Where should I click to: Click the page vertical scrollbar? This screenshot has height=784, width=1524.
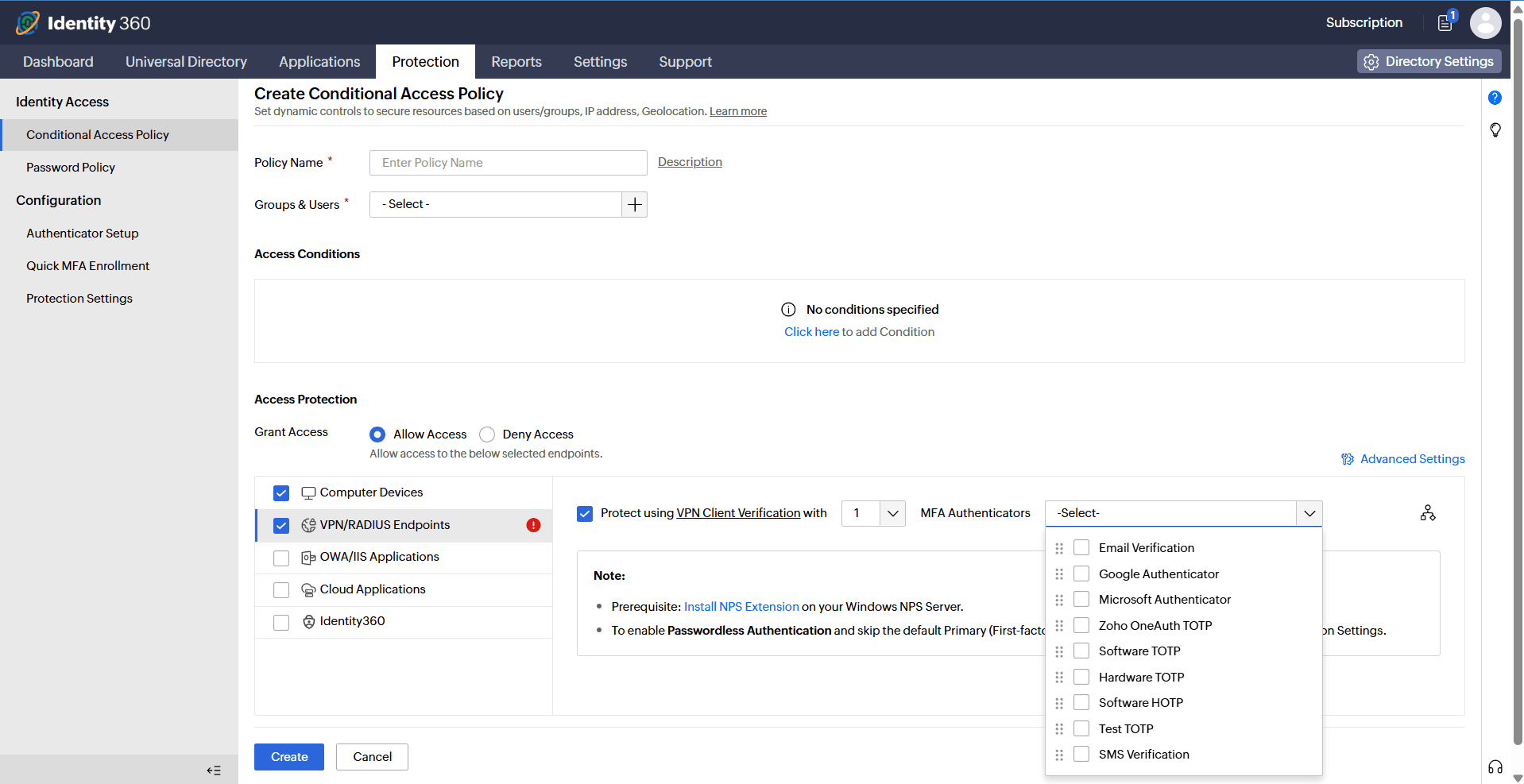1517,381
